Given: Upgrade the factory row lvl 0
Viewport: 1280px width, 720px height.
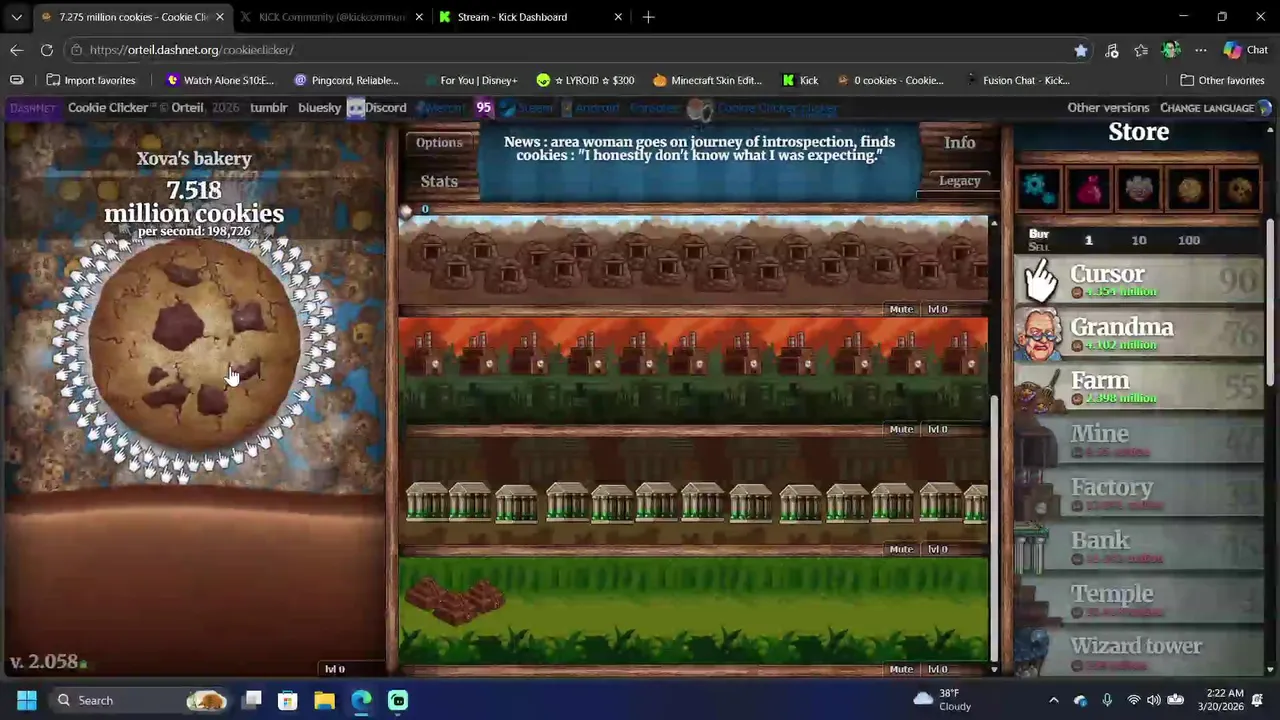Looking at the screenshot, I should [x=937, y=429].
